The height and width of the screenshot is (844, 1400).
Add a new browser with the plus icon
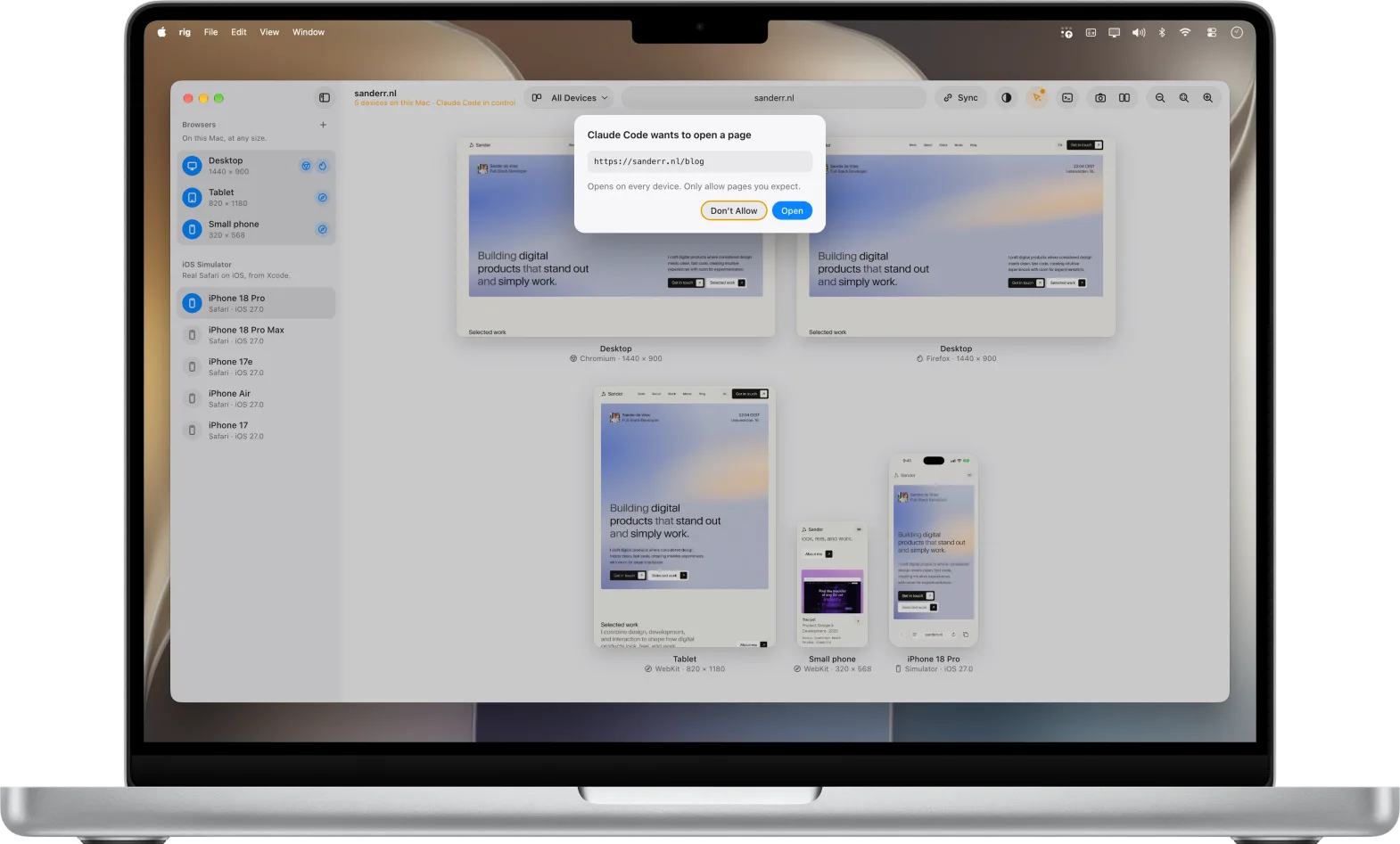[323, 125]
